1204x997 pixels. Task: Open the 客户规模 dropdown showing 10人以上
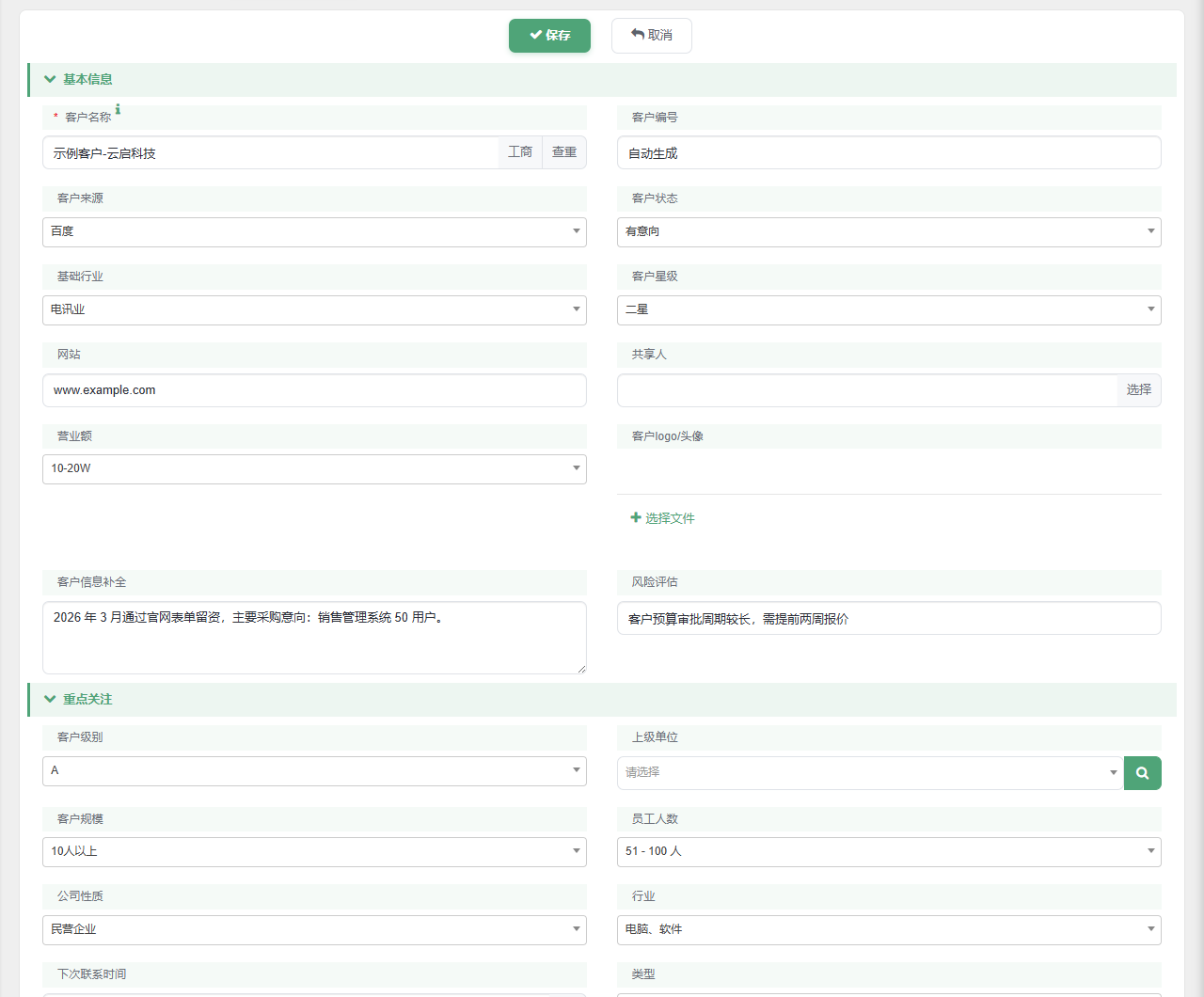[314, 852]
